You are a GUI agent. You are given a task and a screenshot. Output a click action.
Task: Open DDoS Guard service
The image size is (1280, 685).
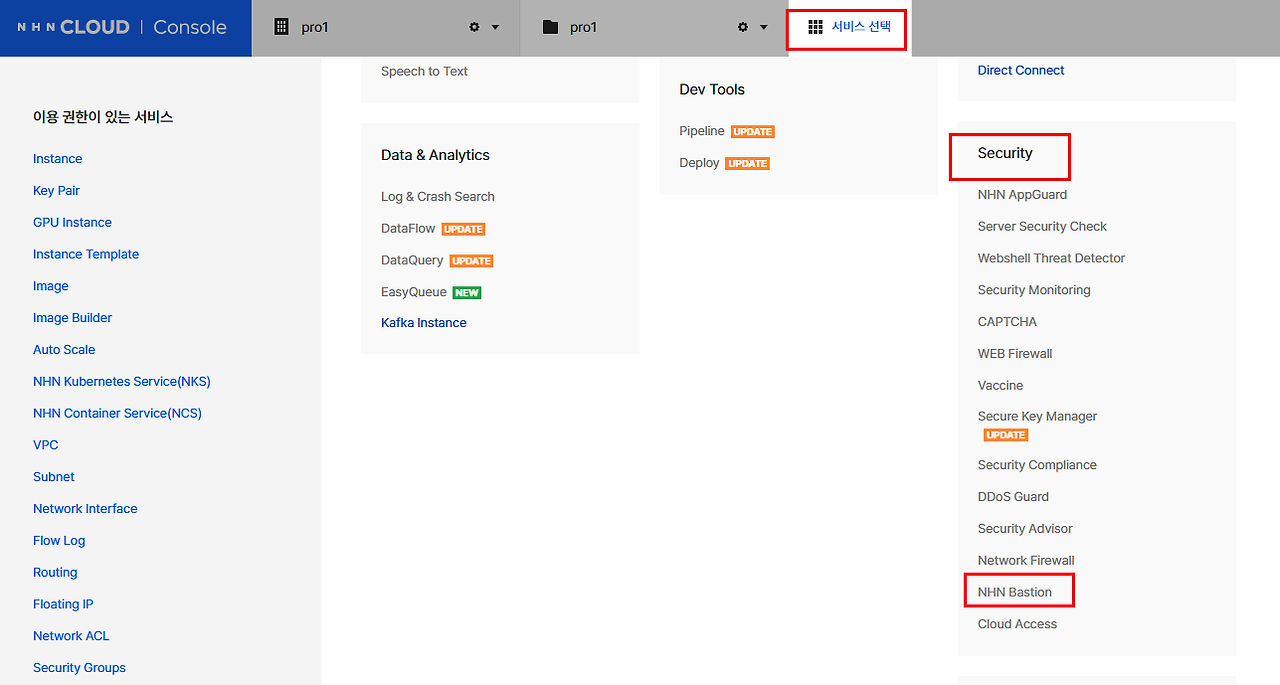pyautogui.click(x=1013, y=497)
